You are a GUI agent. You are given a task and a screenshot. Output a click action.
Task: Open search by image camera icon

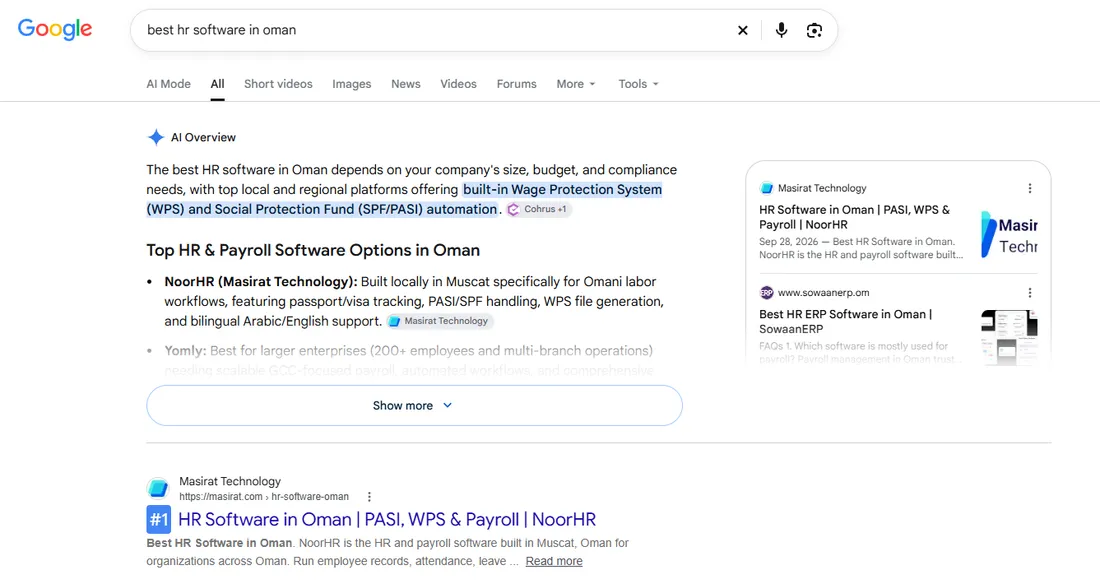click(x=814, y=30)
